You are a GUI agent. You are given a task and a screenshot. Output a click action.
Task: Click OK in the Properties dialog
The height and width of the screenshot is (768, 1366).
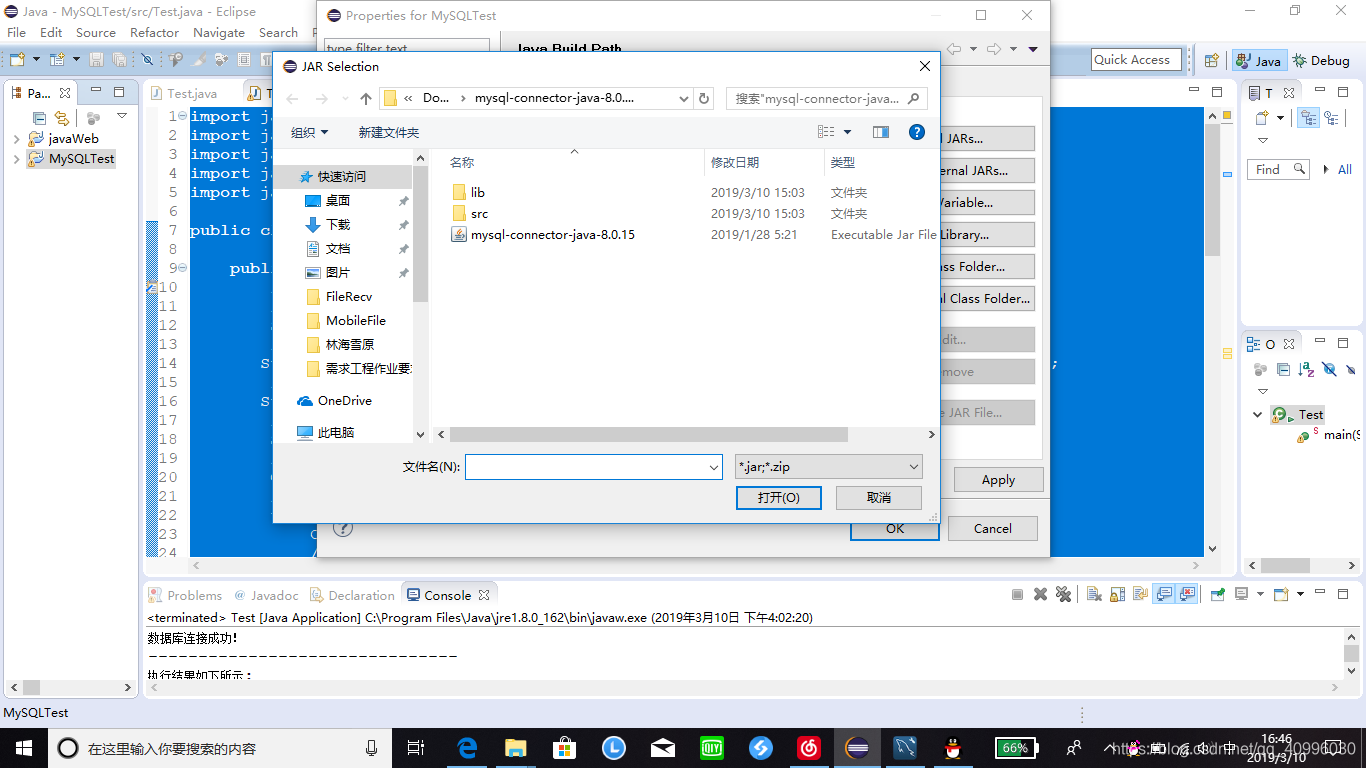pyautogui.click(x=894, y=529)
